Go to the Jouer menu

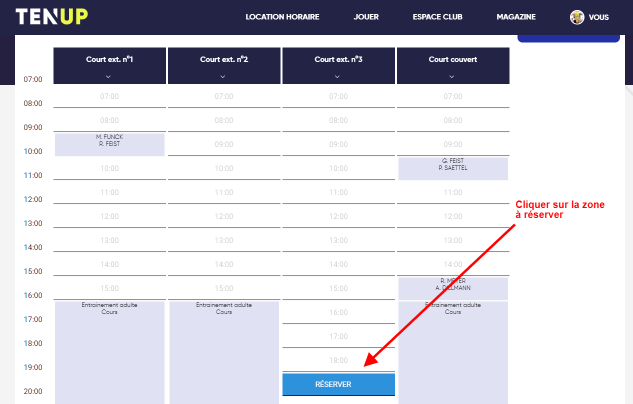(366, 18)
